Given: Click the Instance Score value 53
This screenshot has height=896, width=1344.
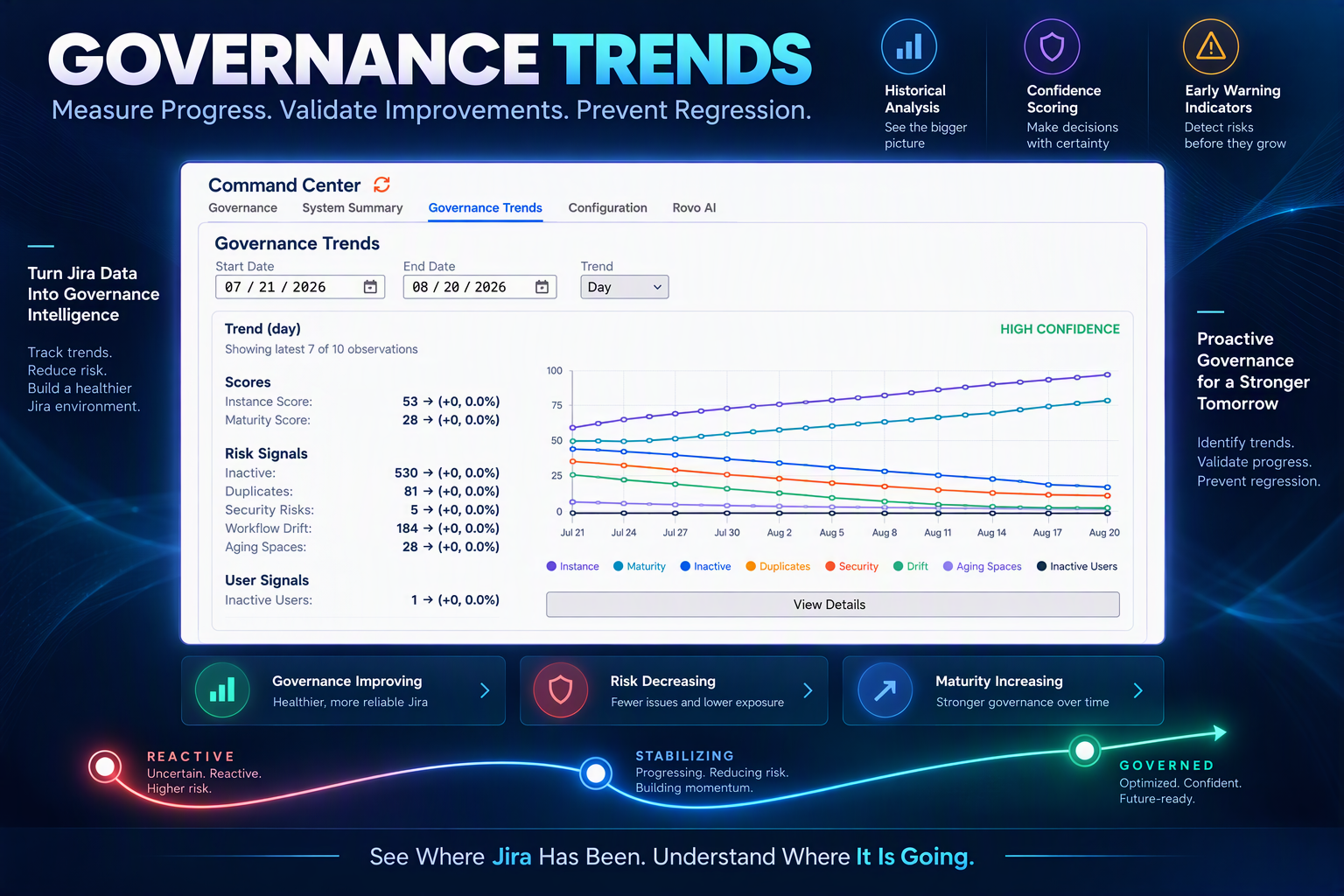Looking at the screenshot, I should coord(409,402).
